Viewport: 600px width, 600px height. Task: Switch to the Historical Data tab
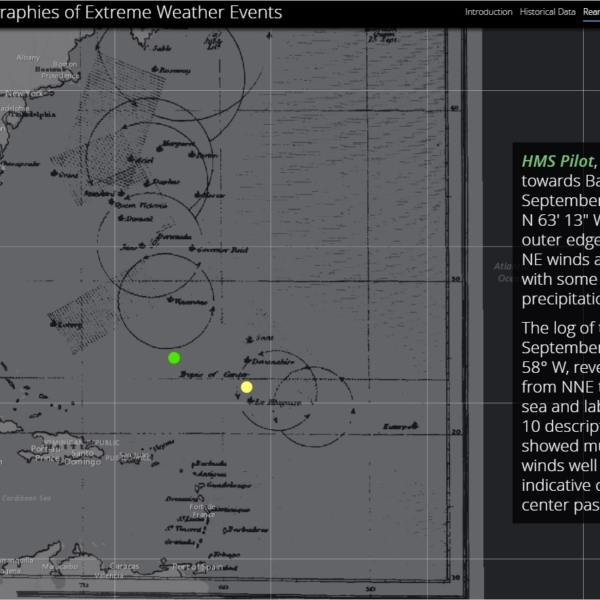[547, 12]
